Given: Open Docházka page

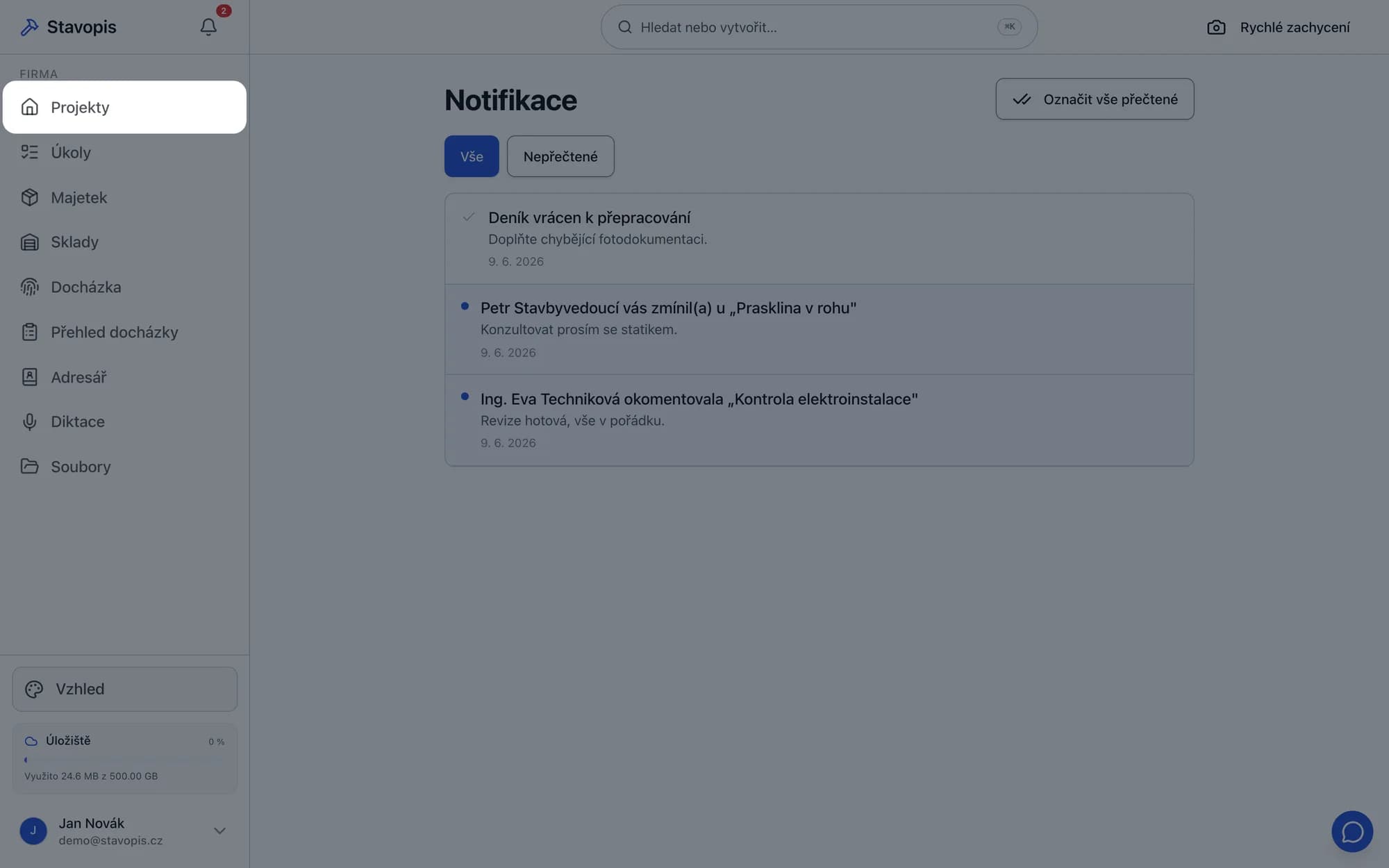Looking at the screenshot, I should [125, 287].
